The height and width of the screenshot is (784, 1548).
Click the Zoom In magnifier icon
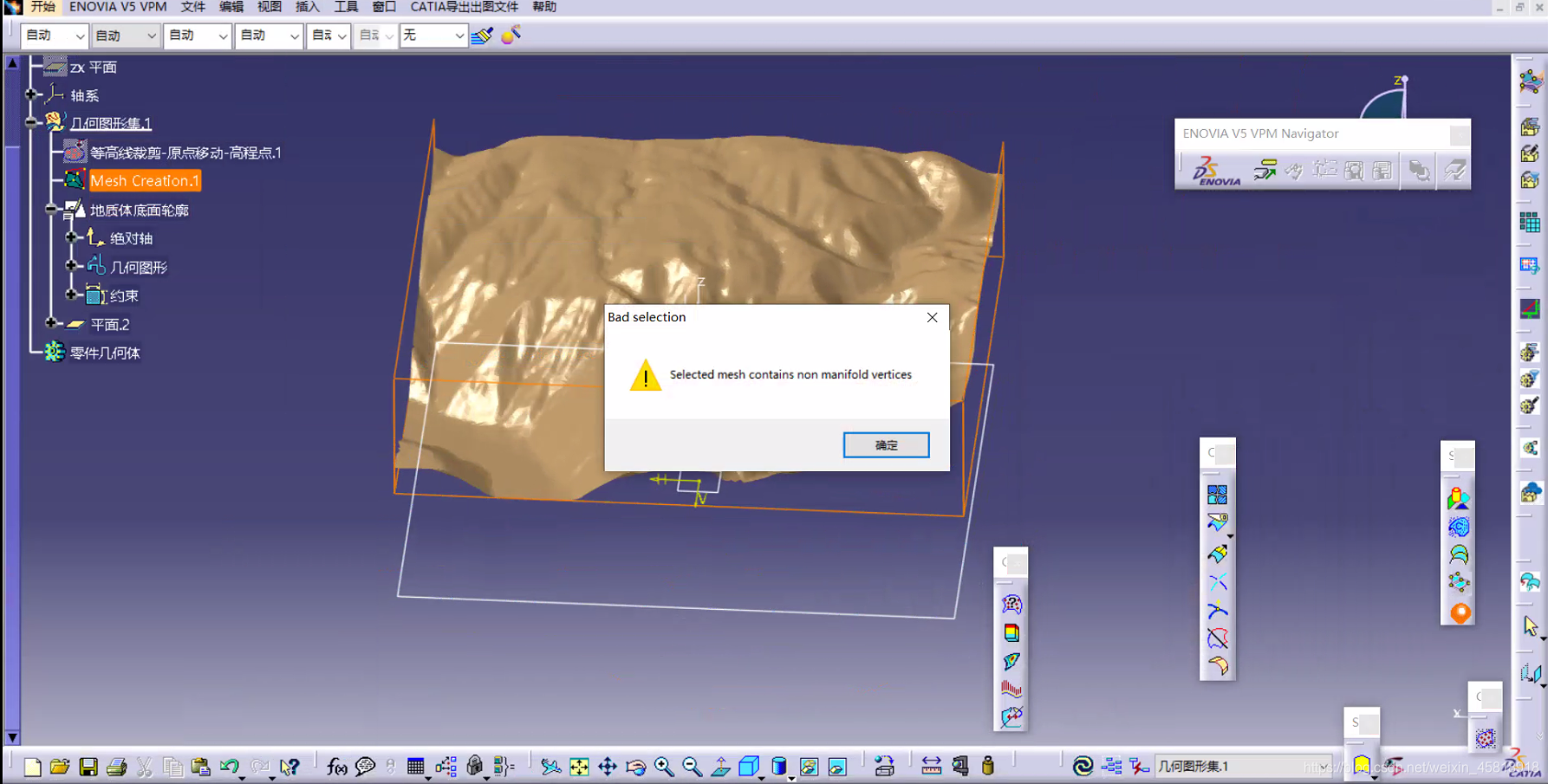pos(664,767)
